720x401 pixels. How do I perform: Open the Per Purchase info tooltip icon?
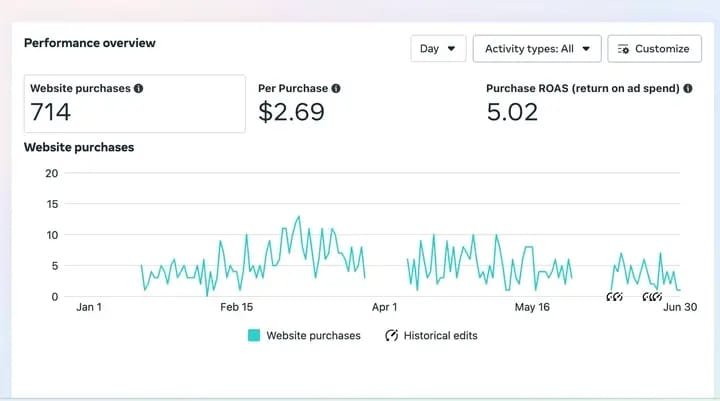336,88
